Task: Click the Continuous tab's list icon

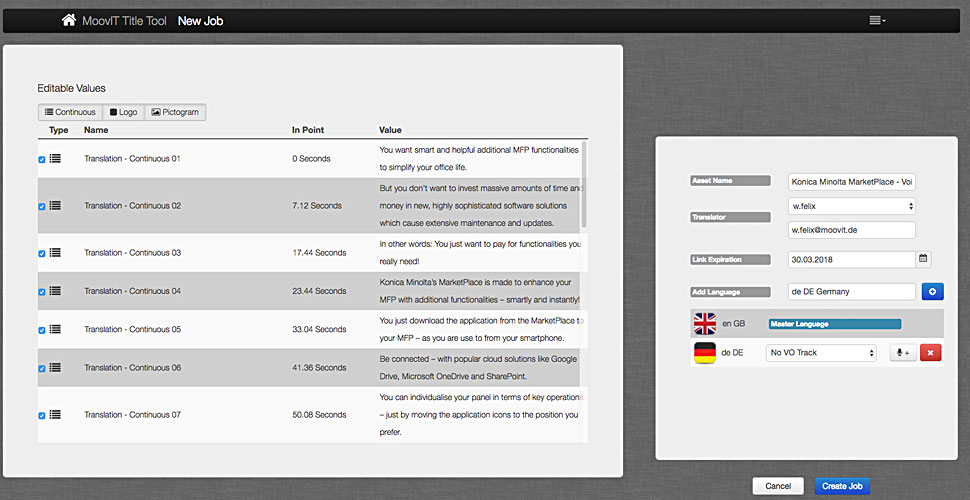Action: click(x=48, y=112)
